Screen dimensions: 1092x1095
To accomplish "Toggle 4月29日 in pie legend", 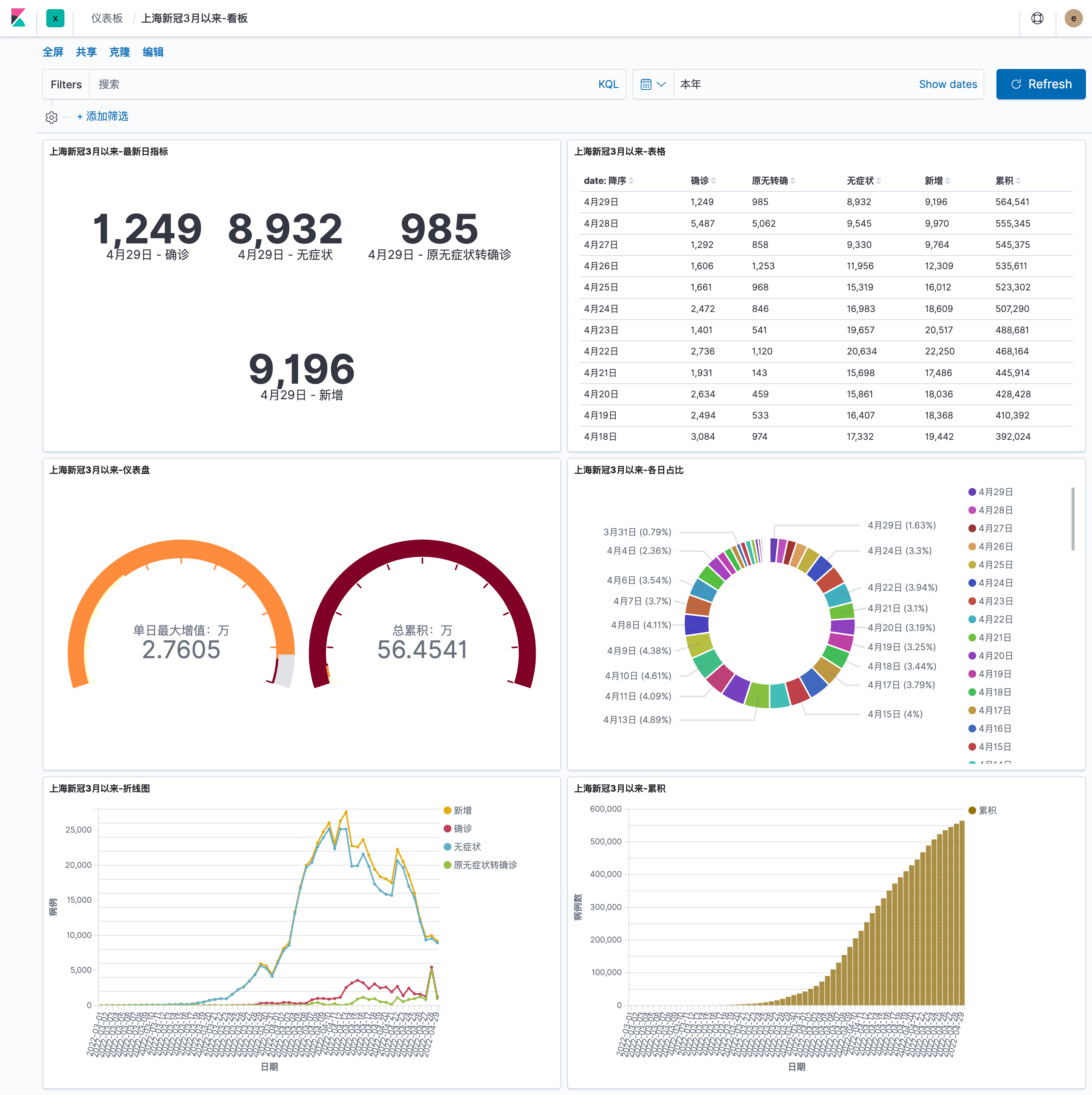I will click(990, 491).
